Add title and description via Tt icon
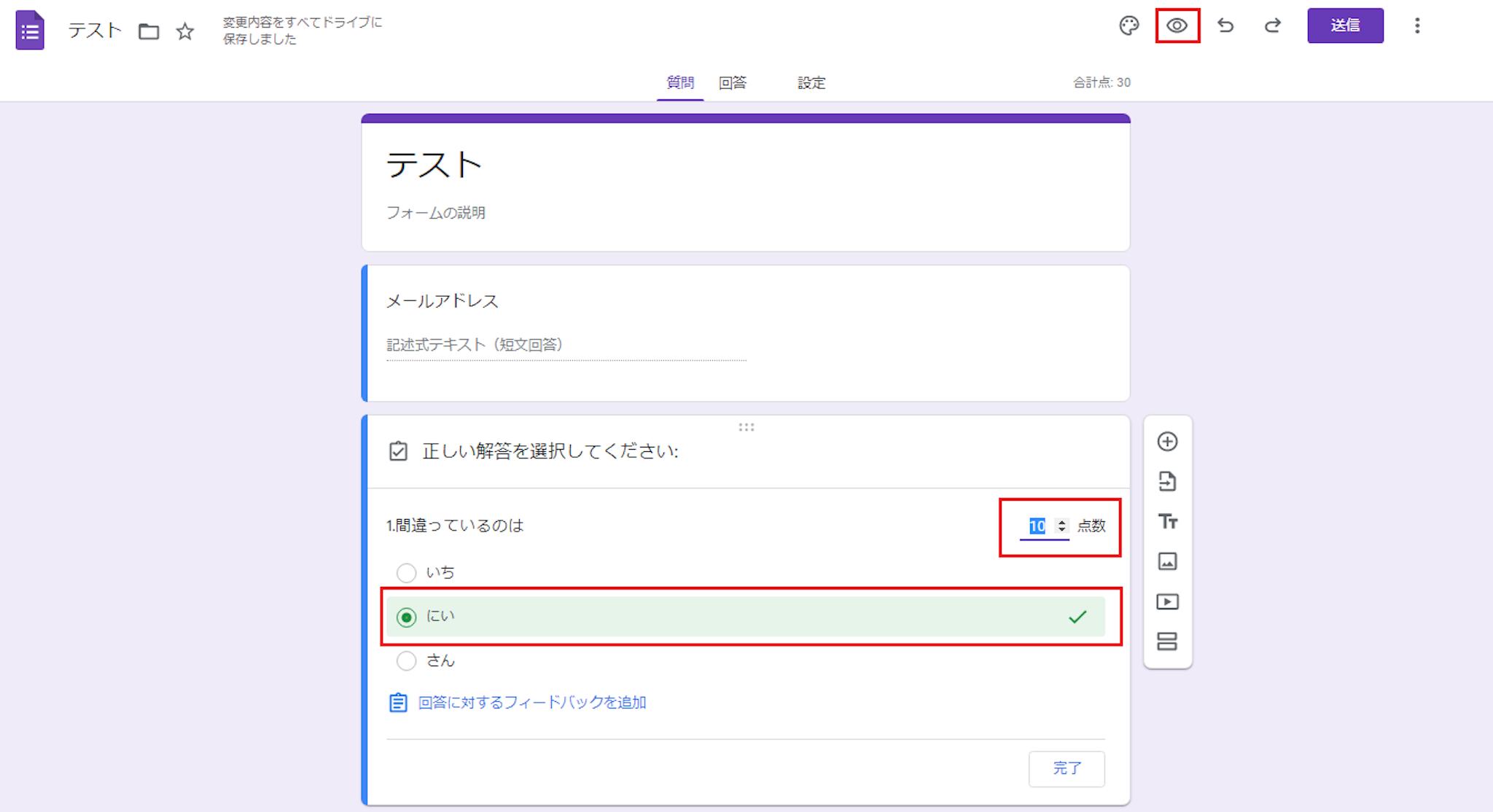Viewport: 1493px width, 812px height. 1167,522
